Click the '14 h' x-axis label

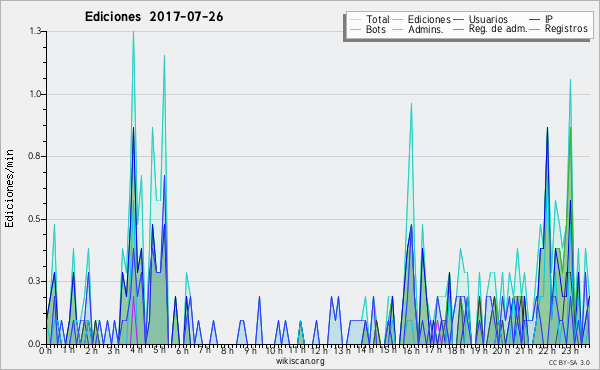coord(365,350)
